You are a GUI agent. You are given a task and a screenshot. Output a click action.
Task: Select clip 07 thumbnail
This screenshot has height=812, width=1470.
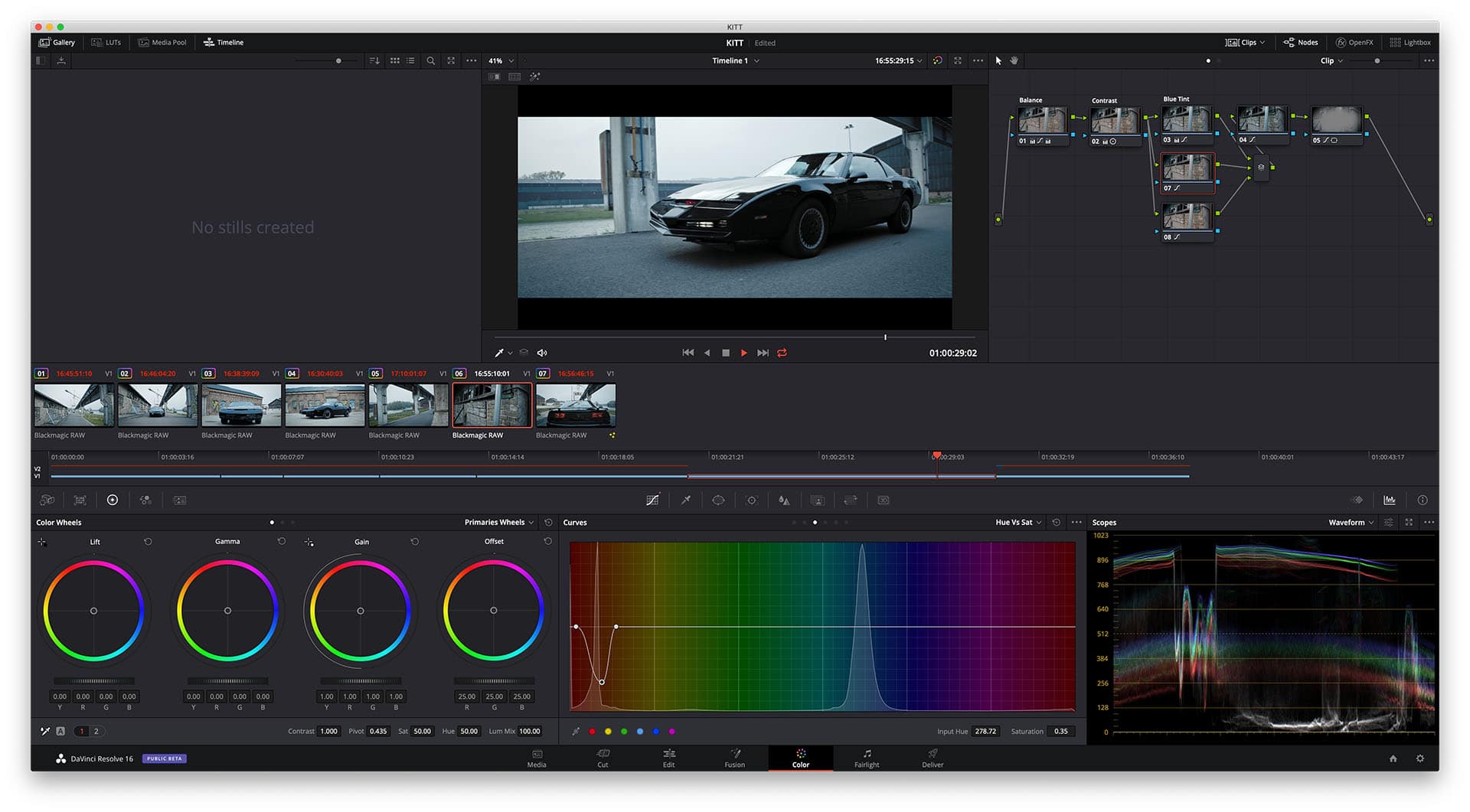(576, 405)
